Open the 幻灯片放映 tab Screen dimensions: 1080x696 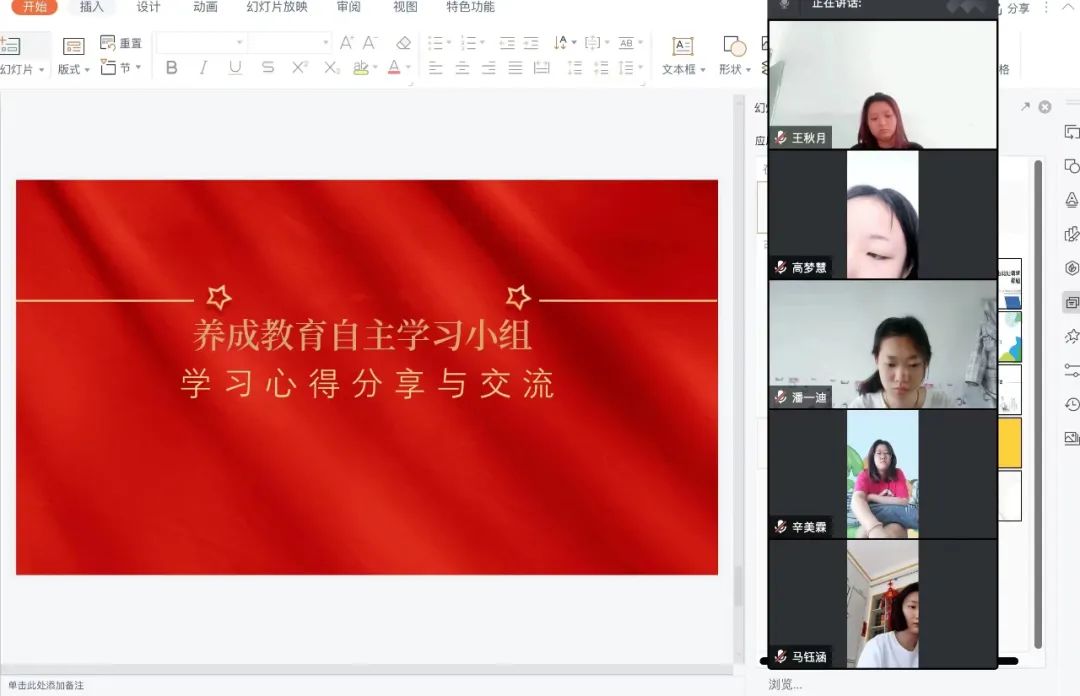(277, 7)
